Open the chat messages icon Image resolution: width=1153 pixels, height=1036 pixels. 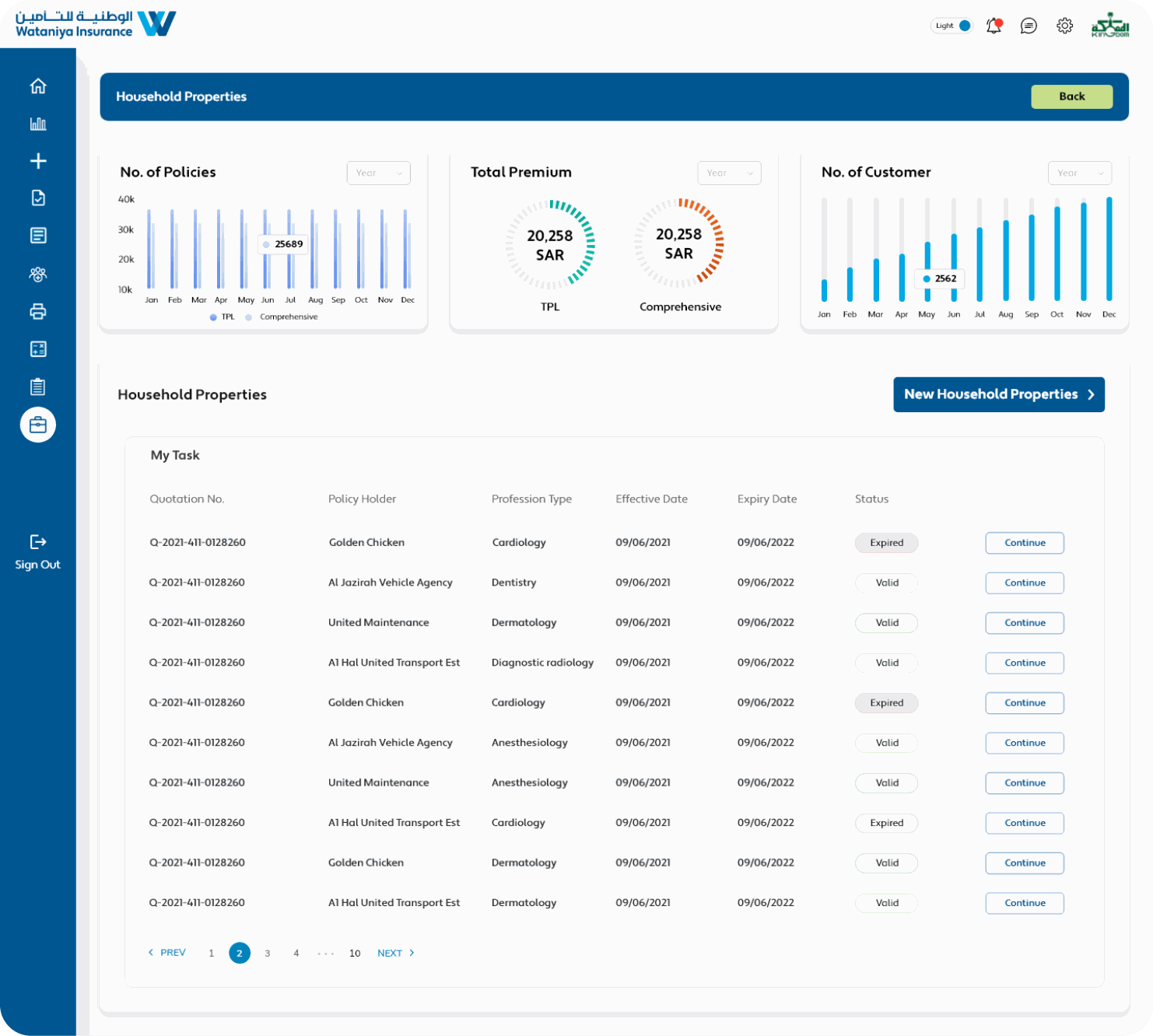coord(1029,26)
